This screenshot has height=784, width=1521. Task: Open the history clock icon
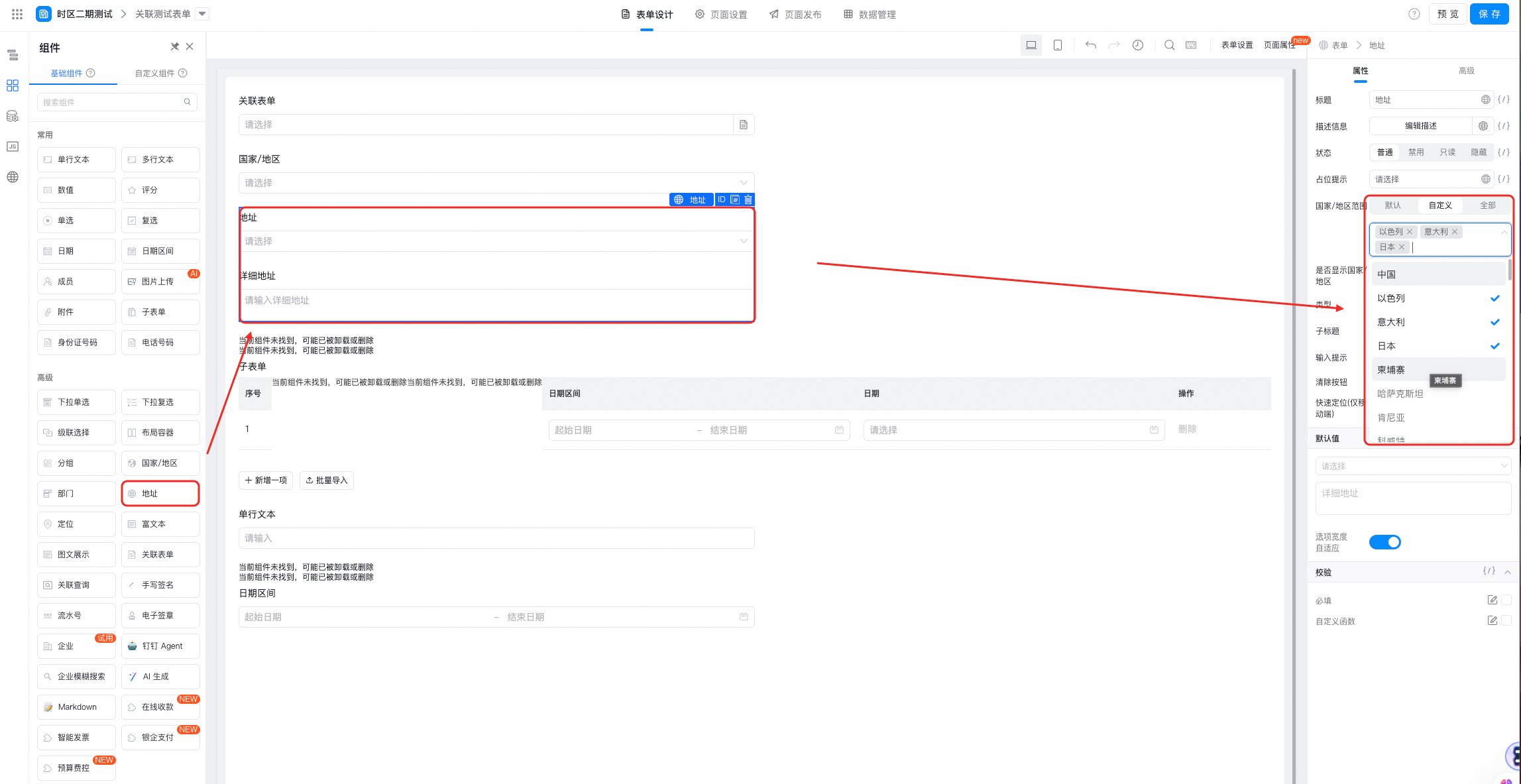pos(1138,45)
